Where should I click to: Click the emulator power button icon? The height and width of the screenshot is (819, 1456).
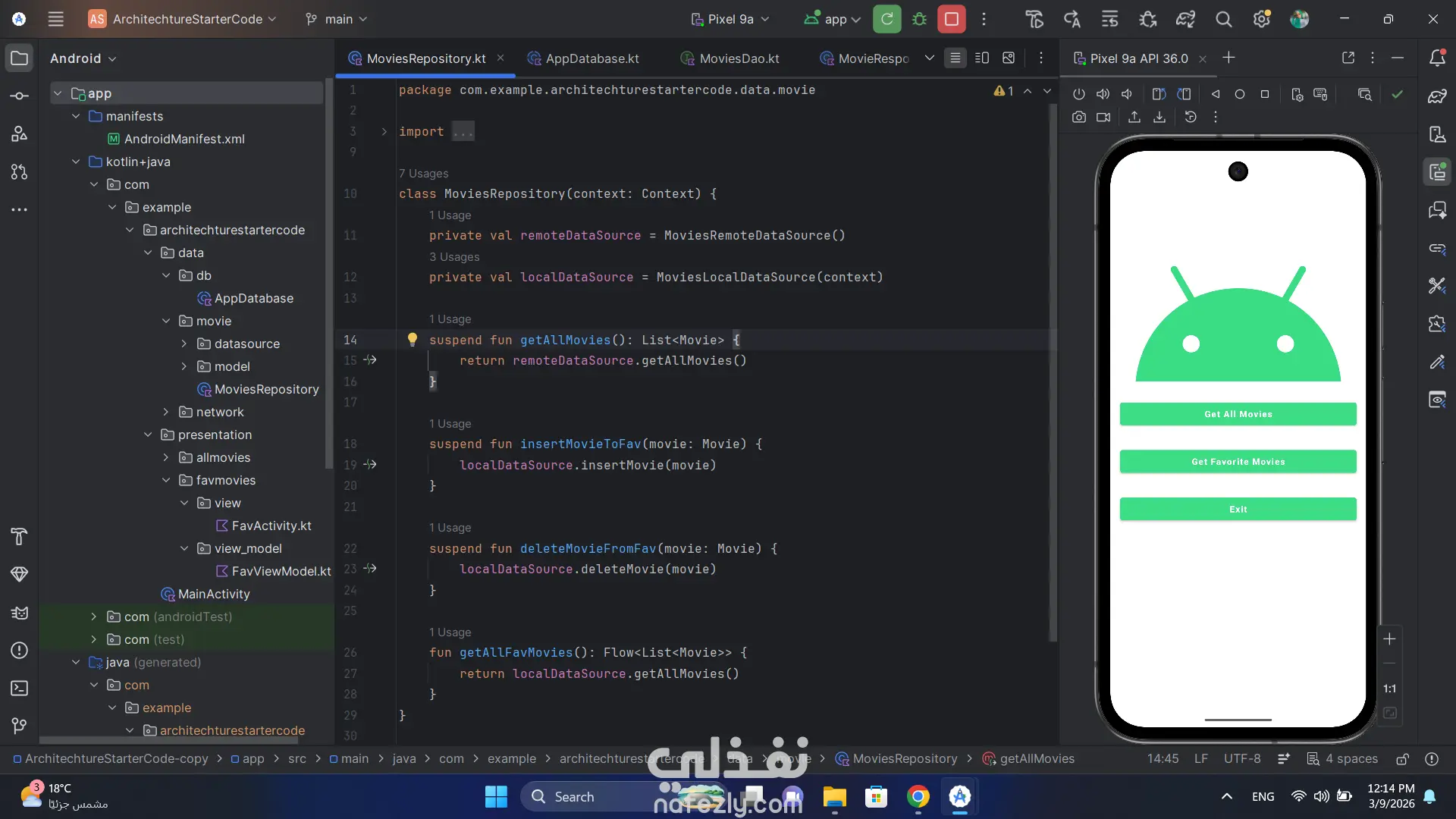point(1078,94)
